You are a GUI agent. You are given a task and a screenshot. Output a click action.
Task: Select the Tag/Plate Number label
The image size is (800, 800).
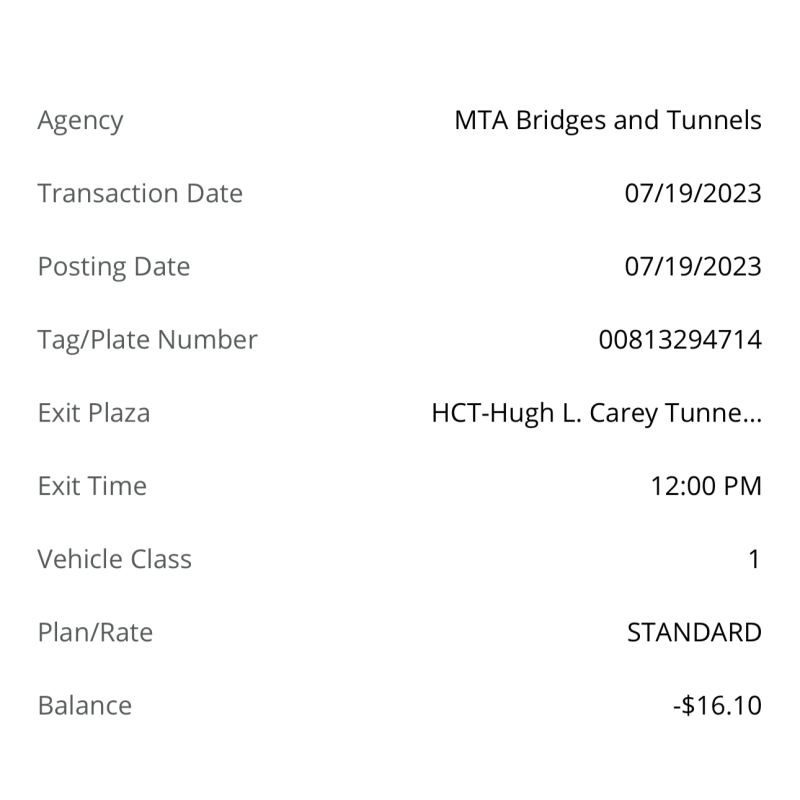[x=147, y=340]
